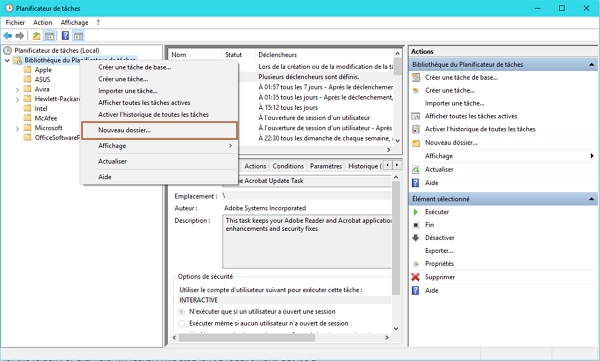The width and height of the screenshot is (600, 361).
Task: Collapse the Bibliothèque du Planificateur tree node
Action: (x=7, y=60)
